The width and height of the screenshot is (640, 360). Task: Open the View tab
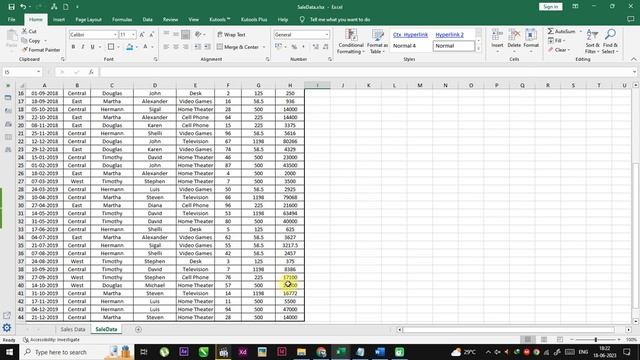coord(193,19)
